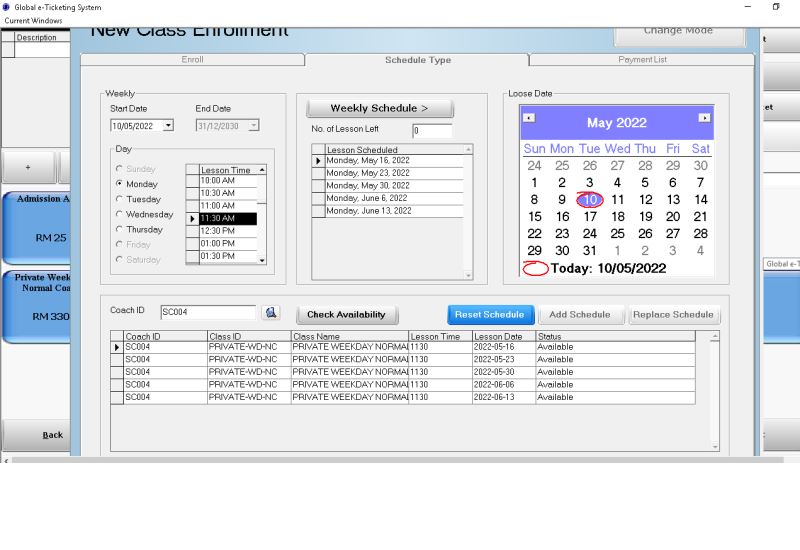Open the Payment List tab

(x=642, y=60)
